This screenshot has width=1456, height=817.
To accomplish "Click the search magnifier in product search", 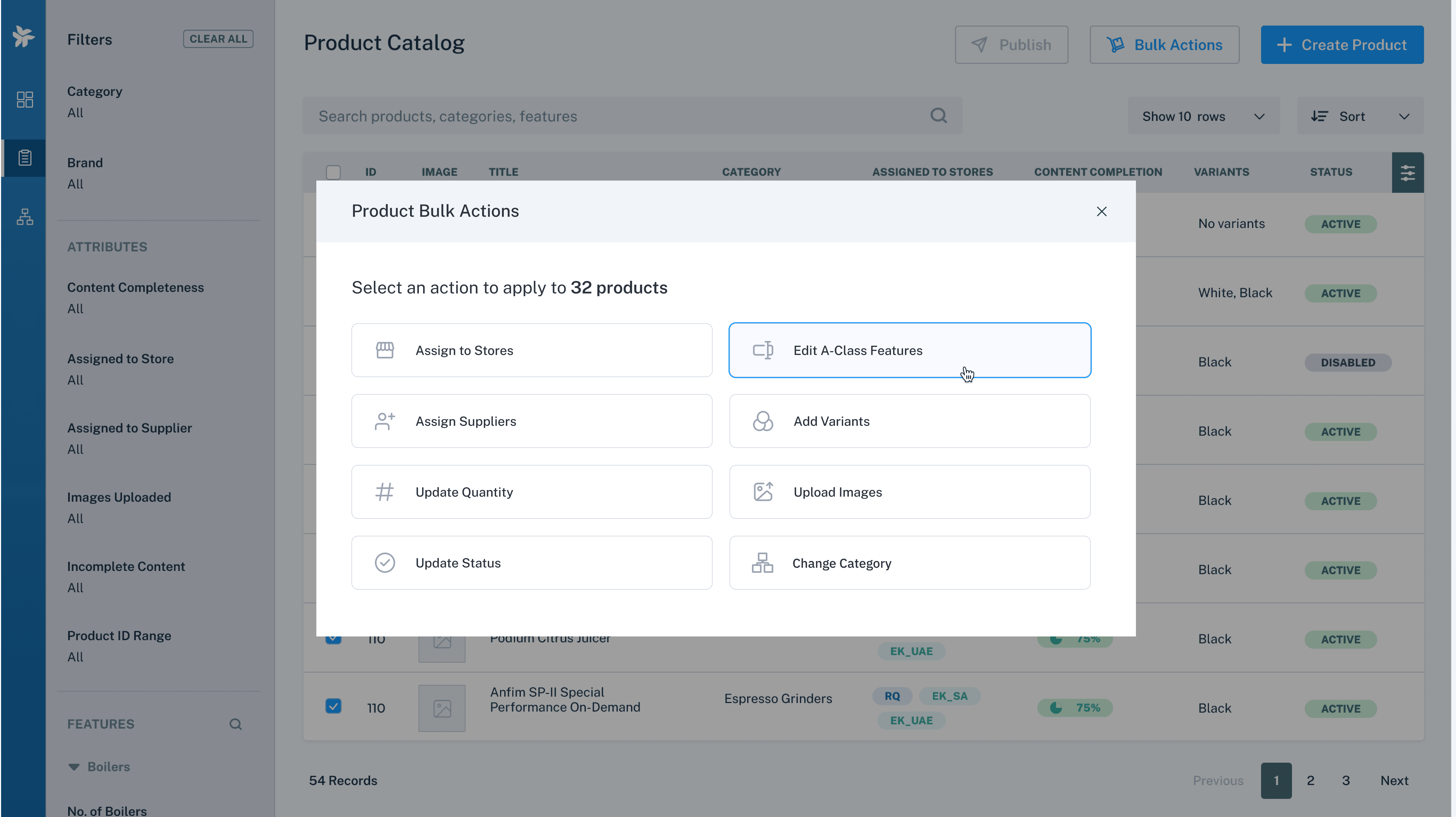I will (x=938, y=116).
